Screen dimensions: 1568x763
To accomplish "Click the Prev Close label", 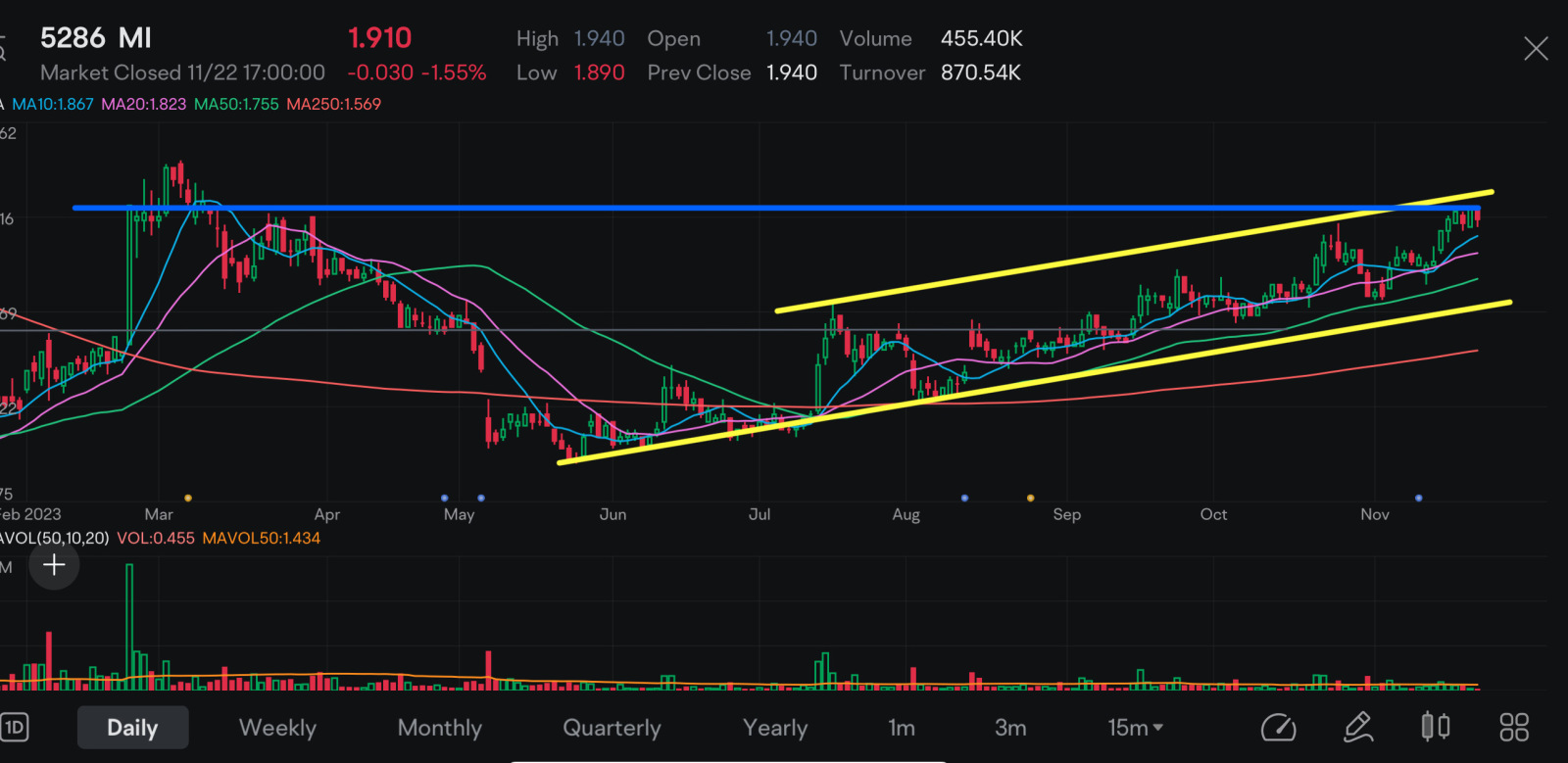I will [699, 72].
